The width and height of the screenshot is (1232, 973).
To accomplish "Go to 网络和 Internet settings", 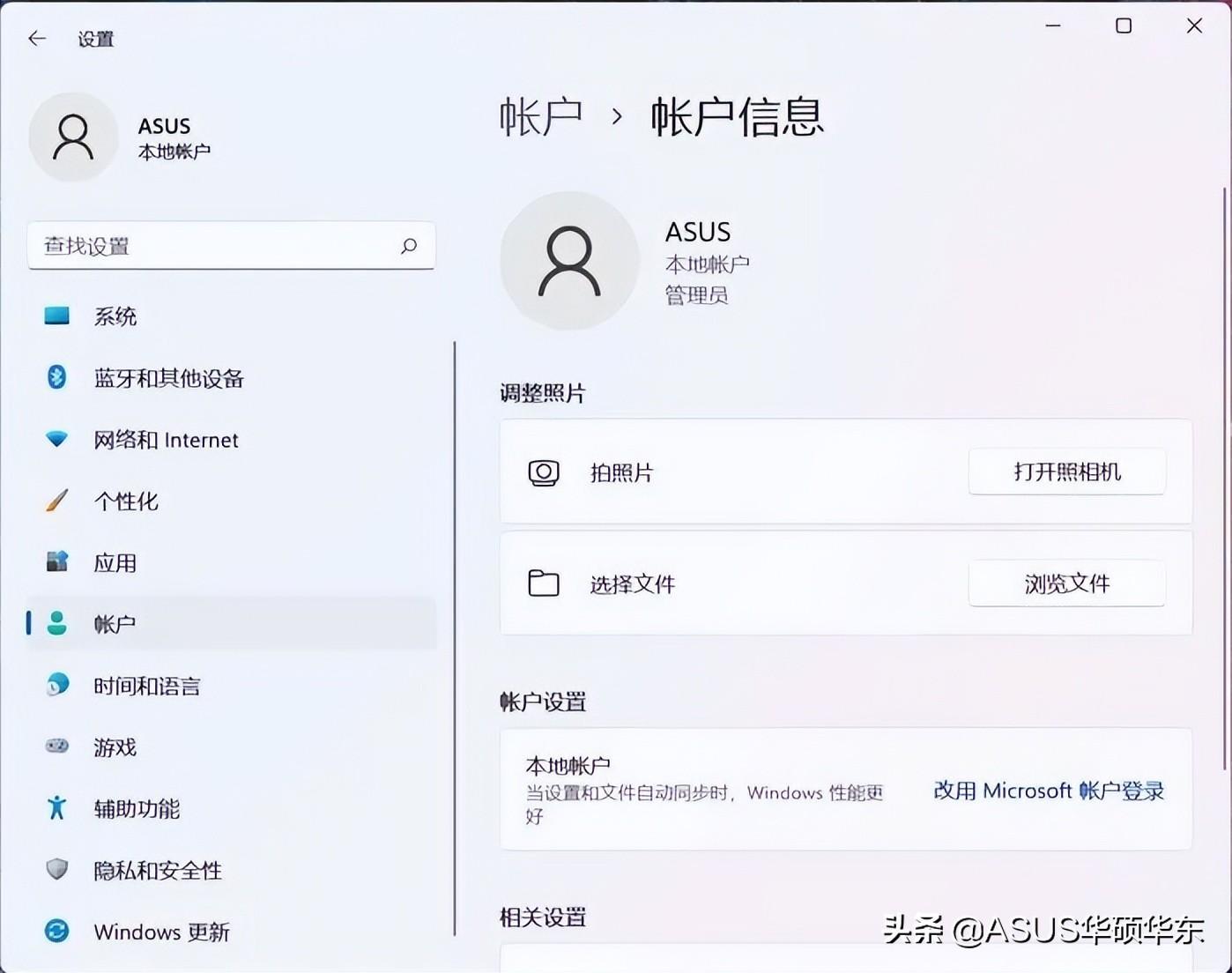I will [x=232, y=440].
